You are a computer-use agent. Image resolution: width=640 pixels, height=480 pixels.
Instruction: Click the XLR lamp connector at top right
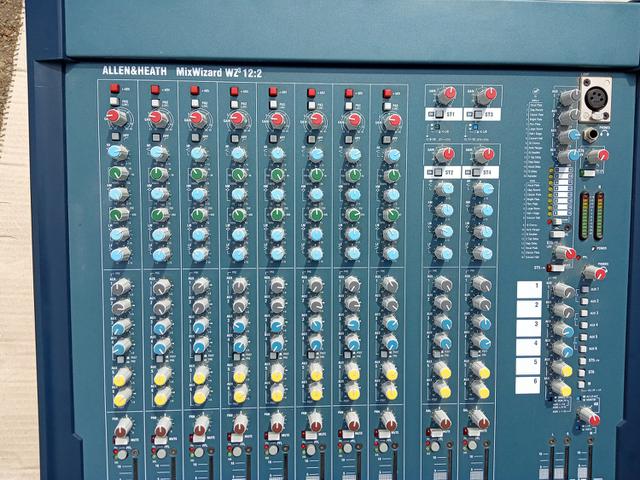(595, 98)
